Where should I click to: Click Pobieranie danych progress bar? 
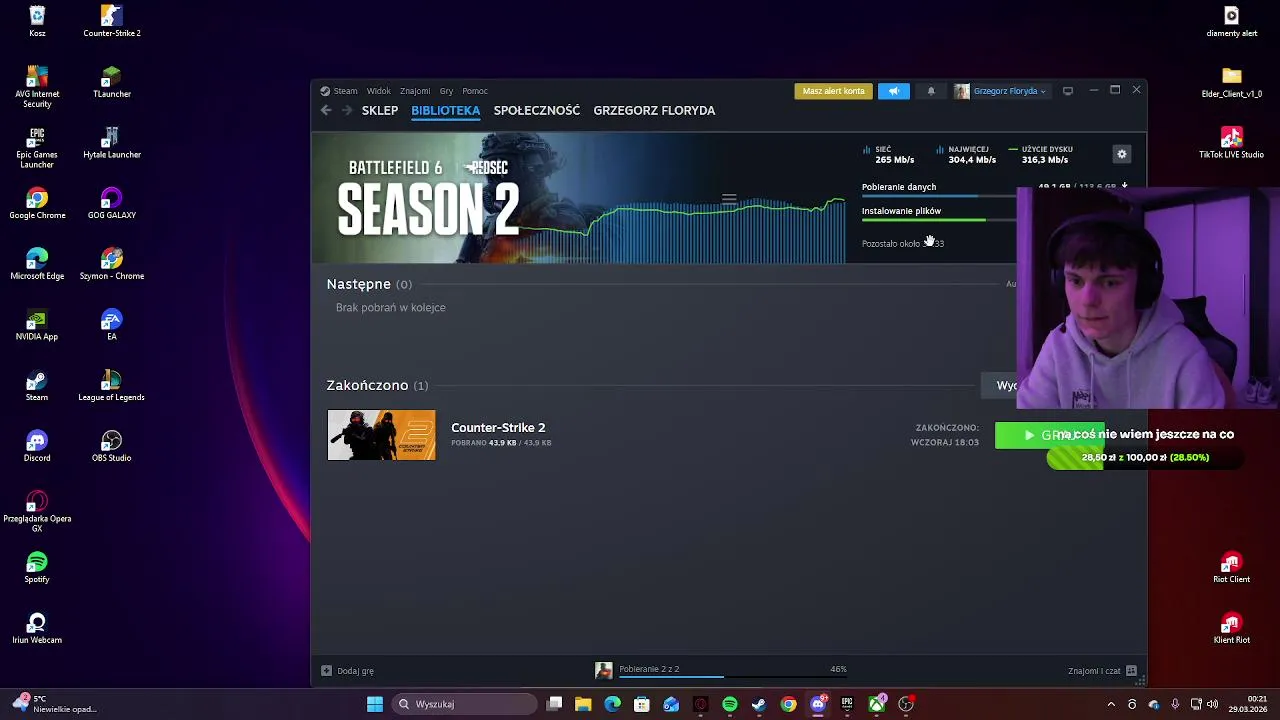pos(939,196)
